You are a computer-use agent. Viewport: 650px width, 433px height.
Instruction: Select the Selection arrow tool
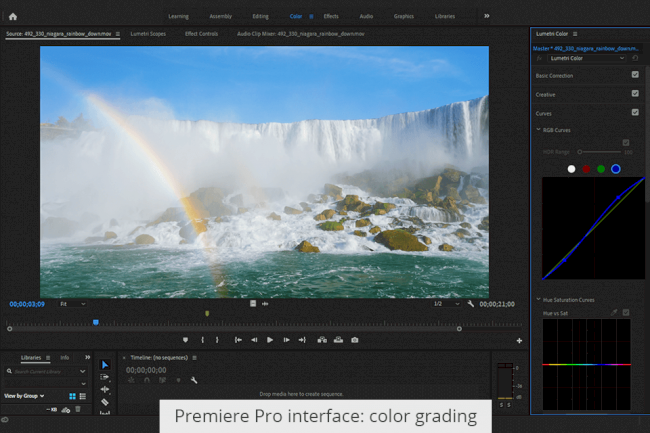[x=105, y=365]
